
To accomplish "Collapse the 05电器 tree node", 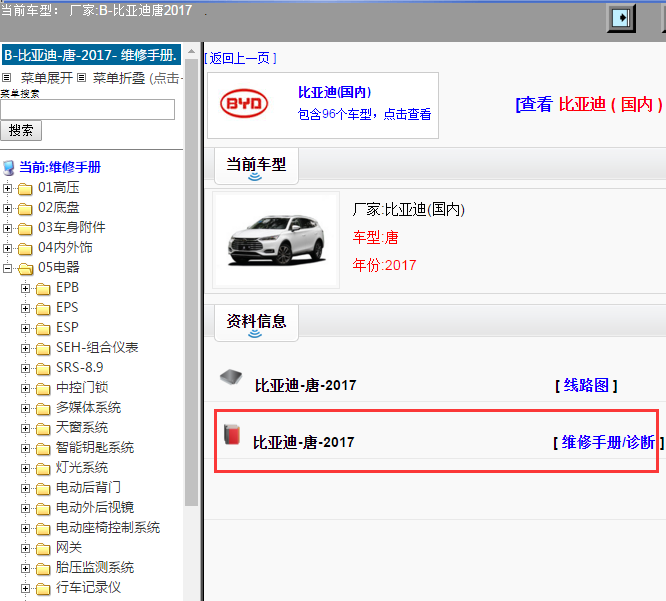I will click(7, 268).
